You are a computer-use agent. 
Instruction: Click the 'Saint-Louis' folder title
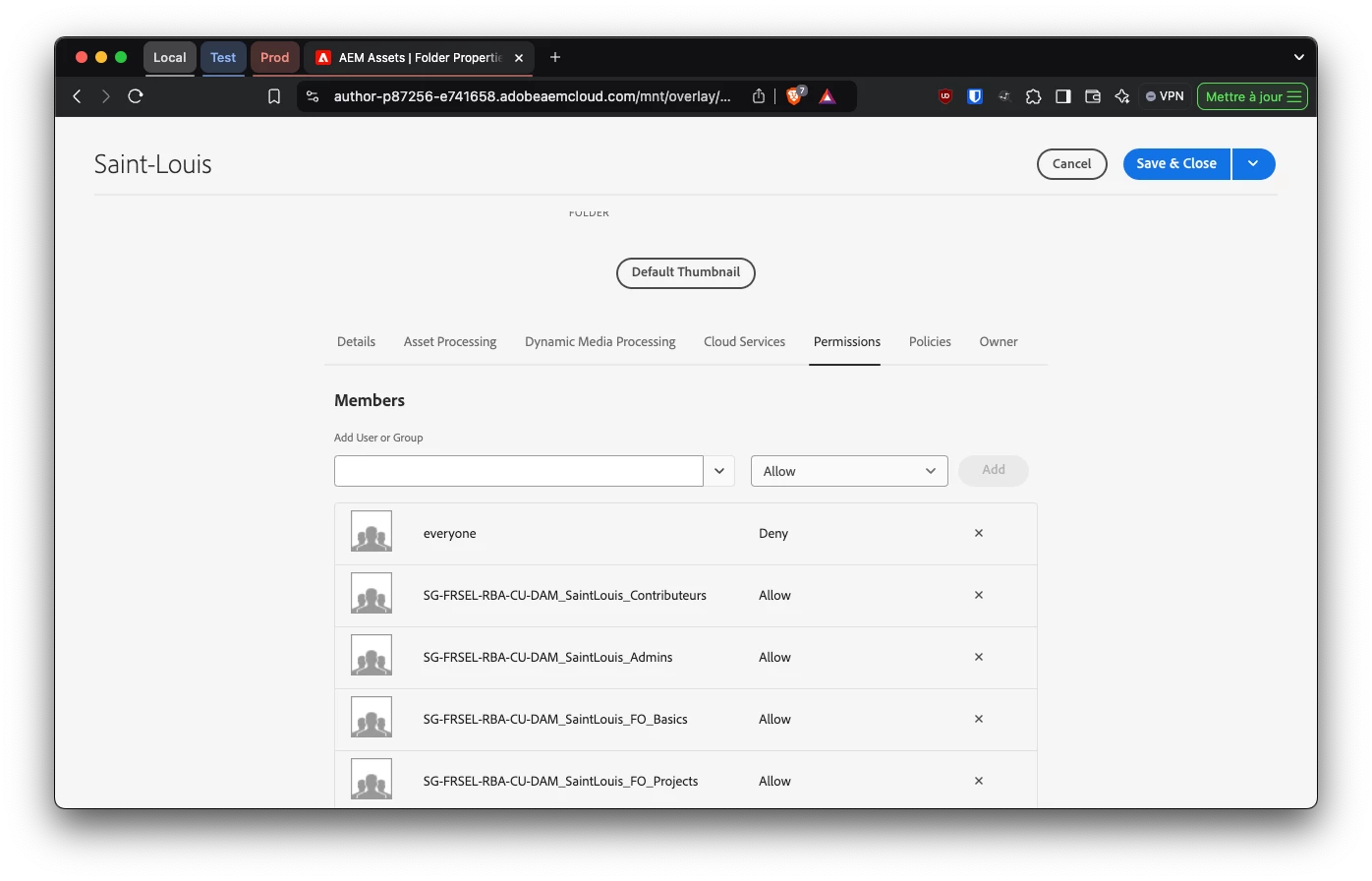[x=153, y=164]
